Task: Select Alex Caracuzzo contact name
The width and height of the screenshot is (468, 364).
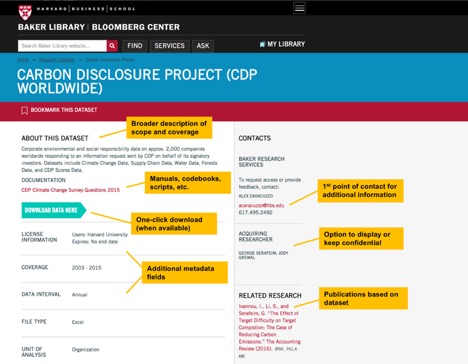Action: point(256,196)
